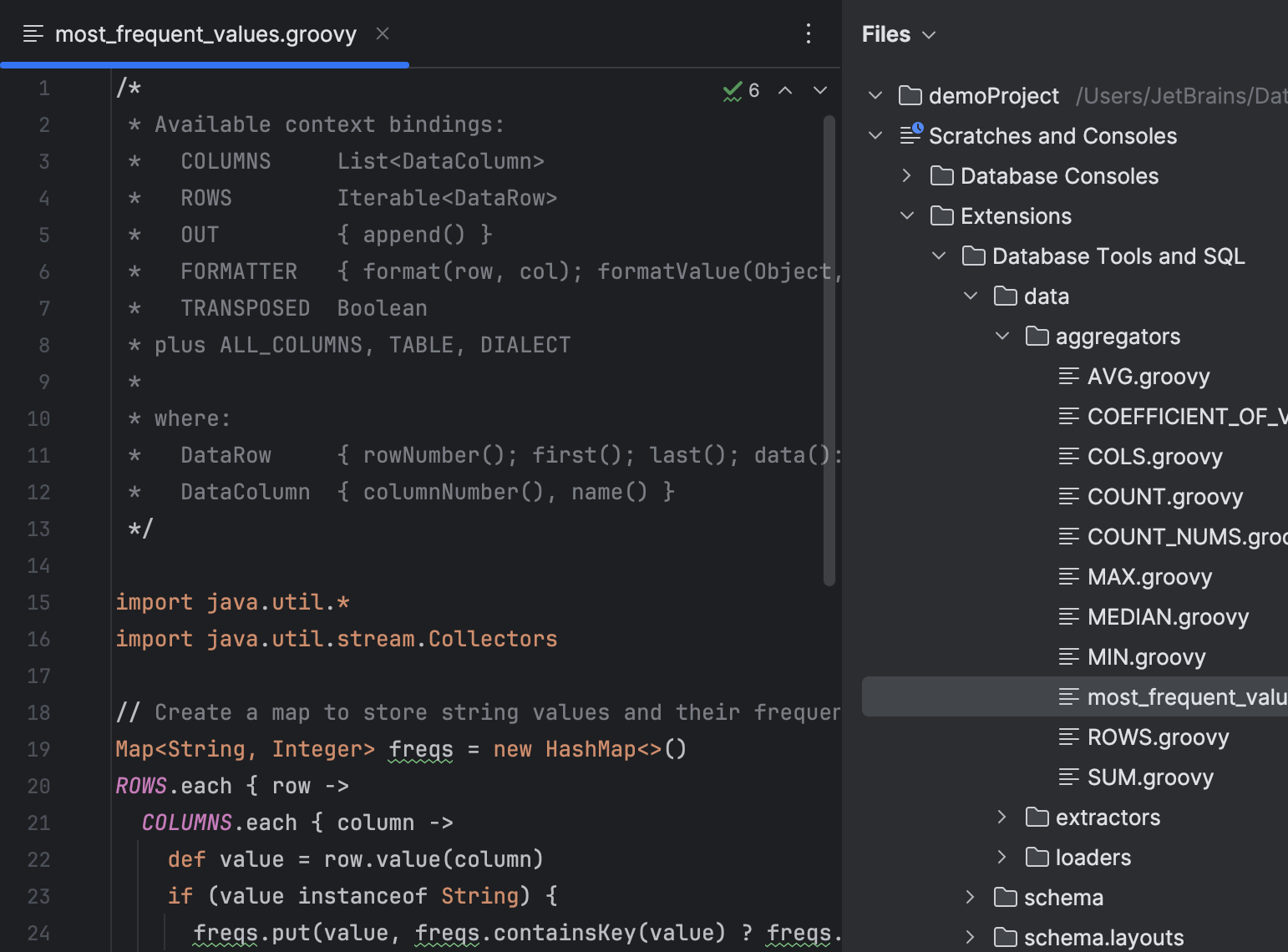The width and height of the screenshot is (1288, 952).
Task: Click the green inspections checkmark widget
Action: [733, 90]
